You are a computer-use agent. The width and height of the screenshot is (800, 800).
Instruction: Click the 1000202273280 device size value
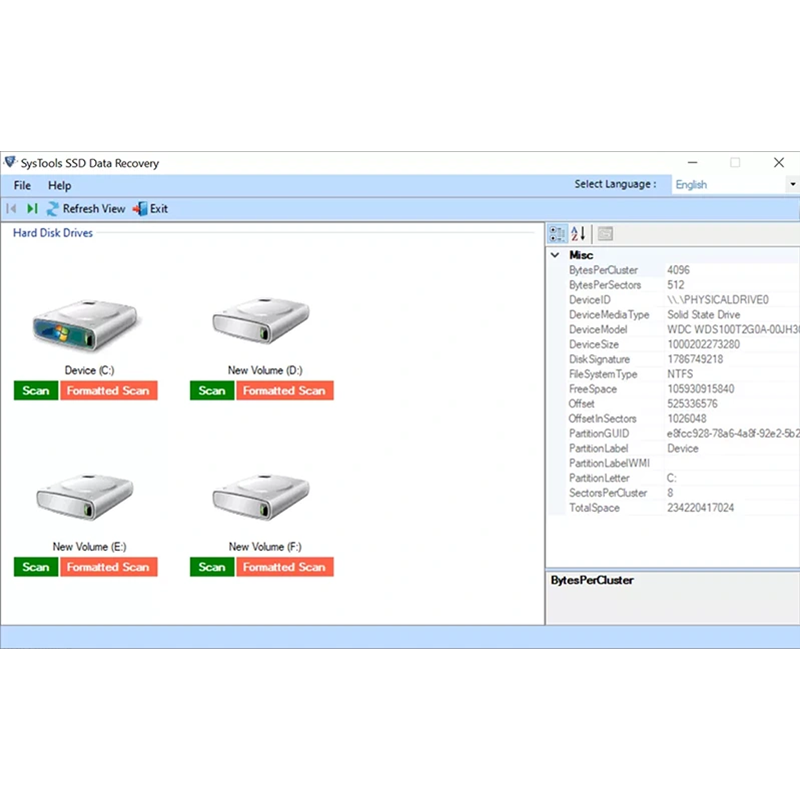click(x=703, y=344)
